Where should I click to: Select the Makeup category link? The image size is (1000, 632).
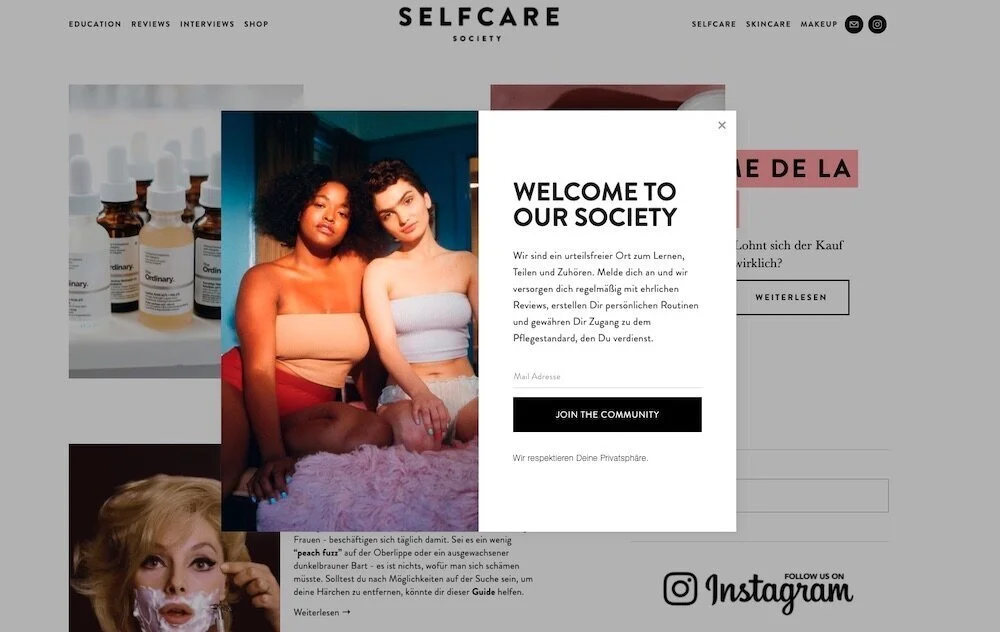pyautogui.click(x=818, y=24)
